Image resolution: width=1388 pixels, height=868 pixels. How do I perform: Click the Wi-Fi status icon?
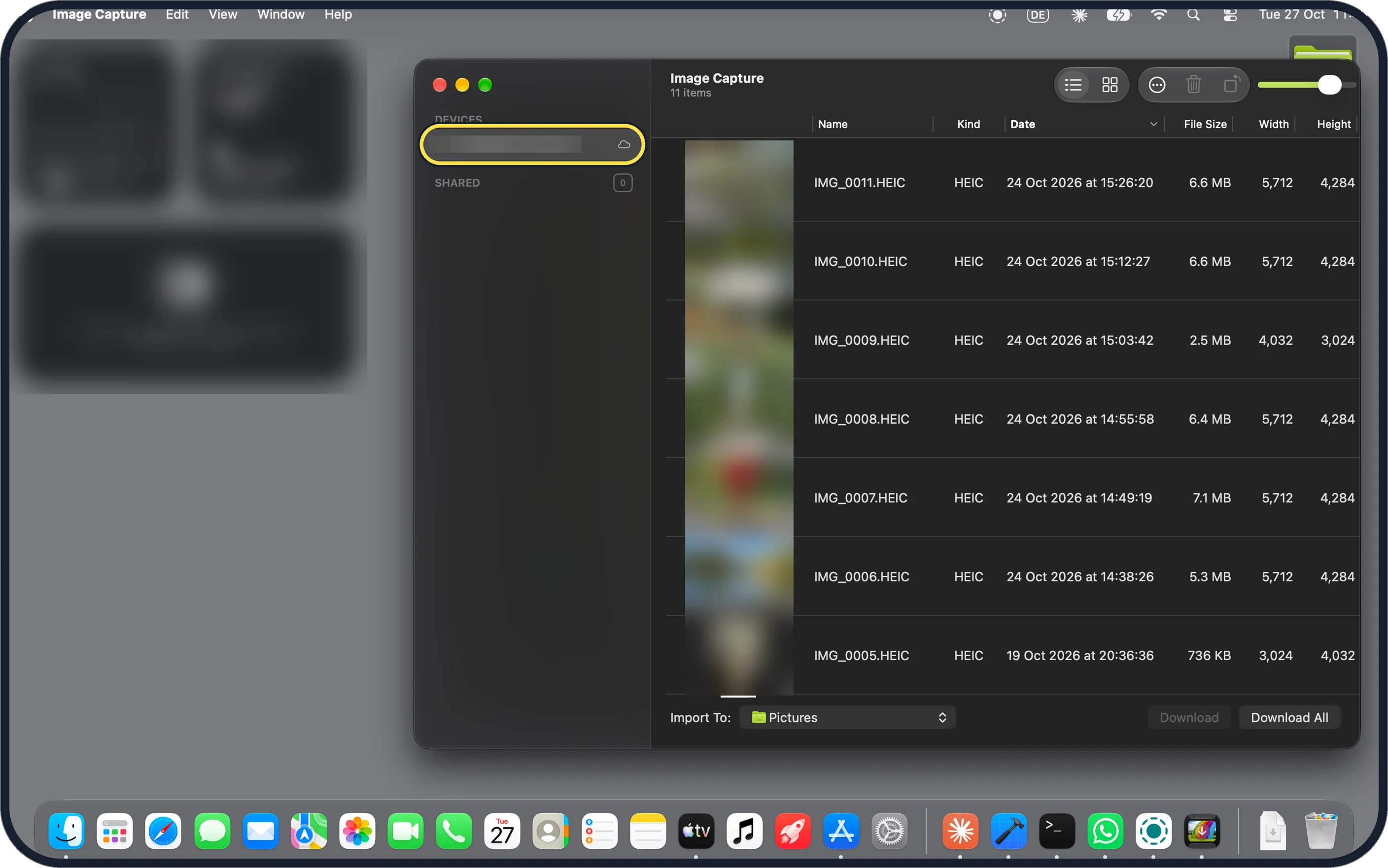pos(1159,15)
